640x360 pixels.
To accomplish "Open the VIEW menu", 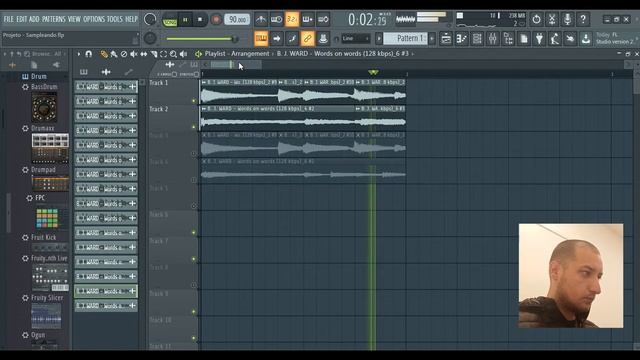I will 74,19.
